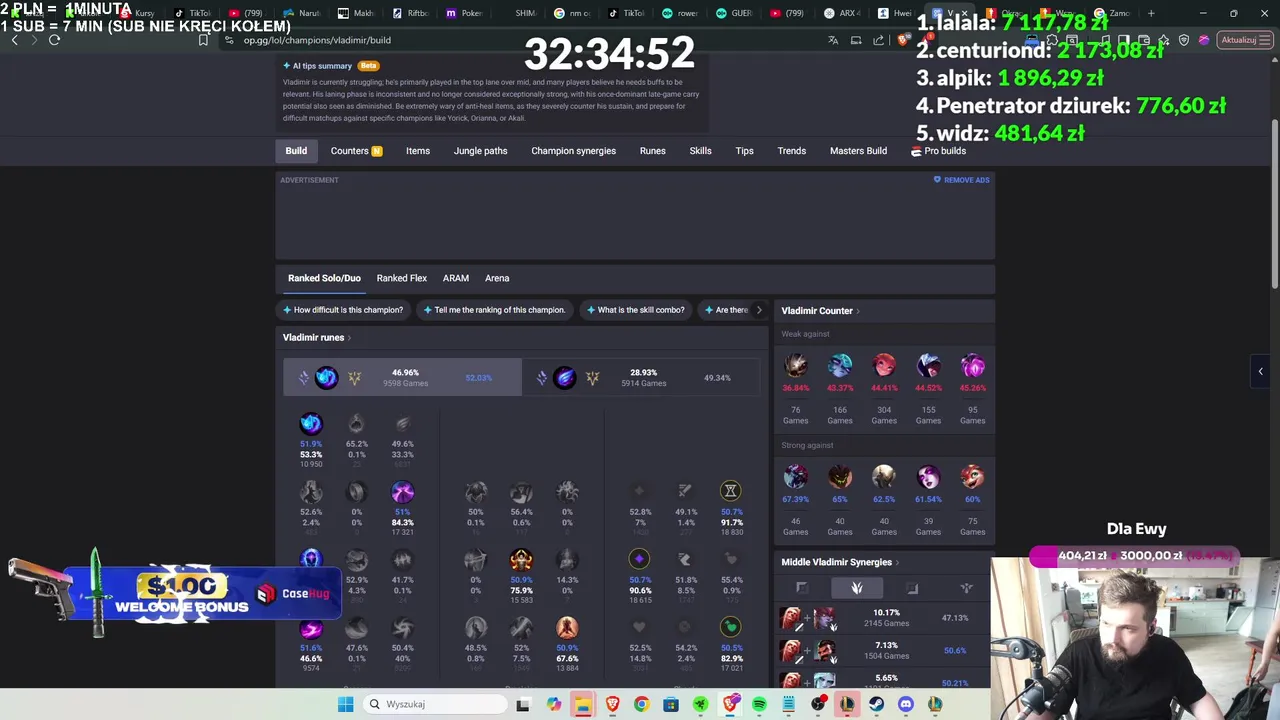Click the op.gg address bar URL
This screenshot has height=720, width=1280.
click(317, 40)
